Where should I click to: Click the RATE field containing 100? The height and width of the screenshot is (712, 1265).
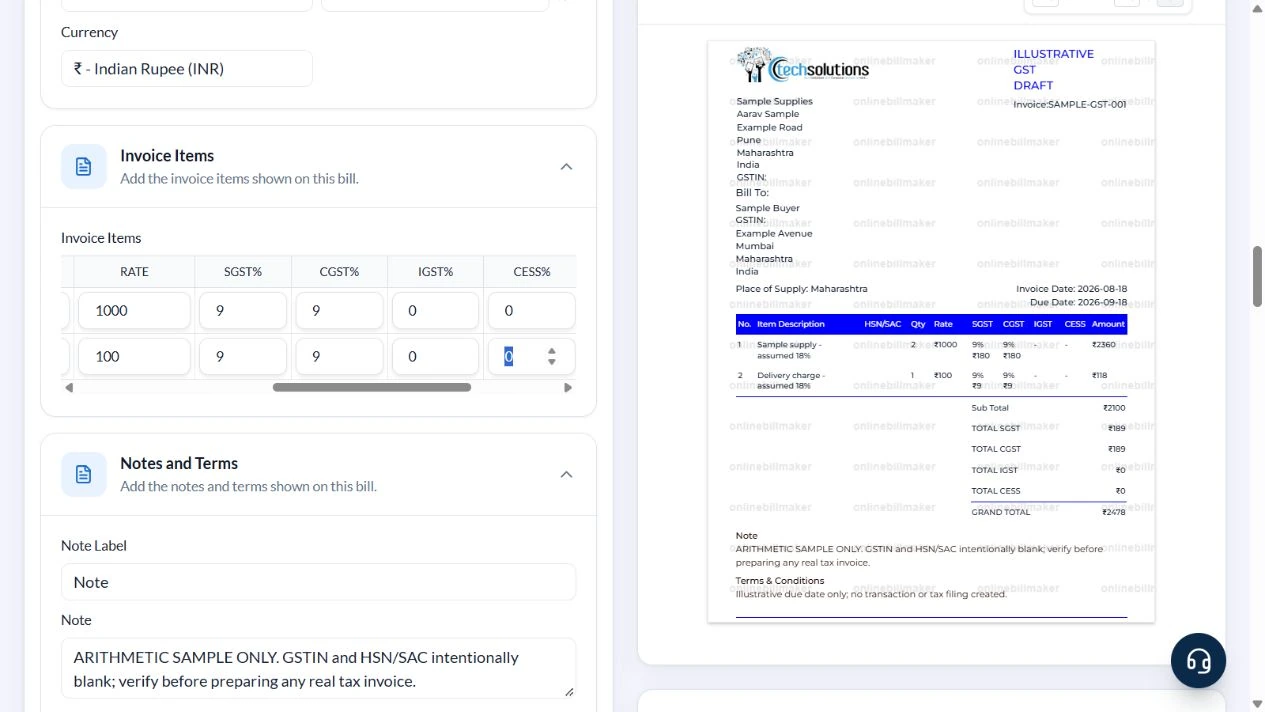[134, 356]
